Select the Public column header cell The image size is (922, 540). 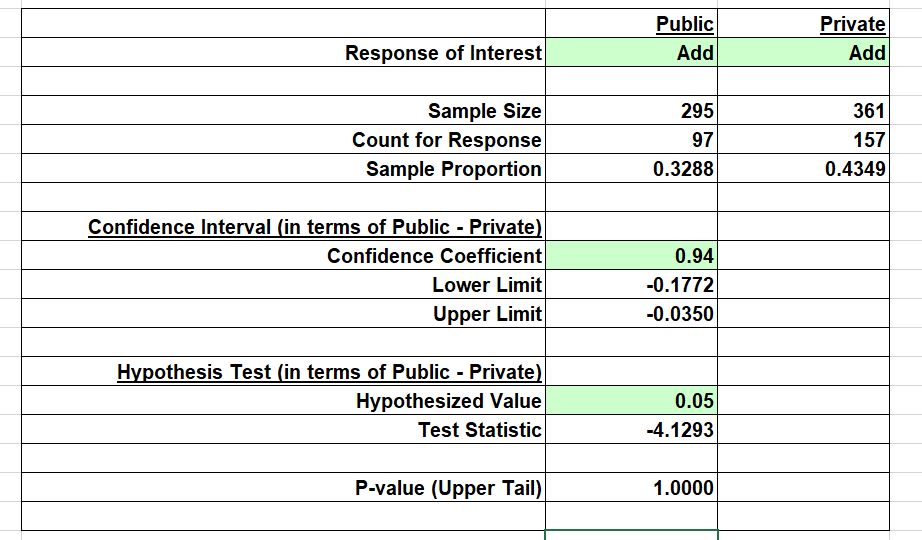[631, 24]
